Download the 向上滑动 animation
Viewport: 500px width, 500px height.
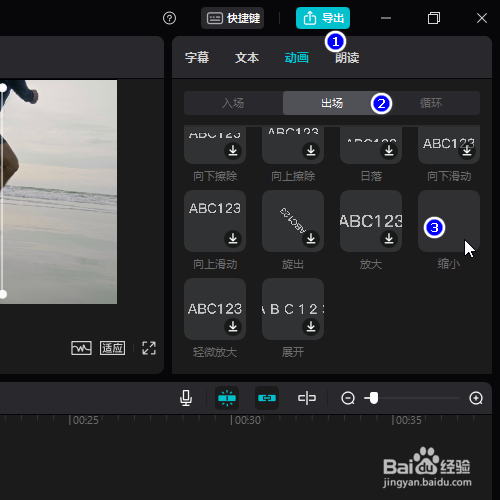pyautogui.click(x=233, y=238)
